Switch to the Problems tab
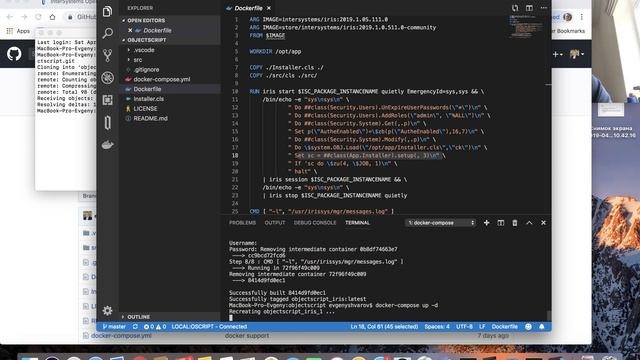This screenshot has width=640, height=360. click(242, 223)
